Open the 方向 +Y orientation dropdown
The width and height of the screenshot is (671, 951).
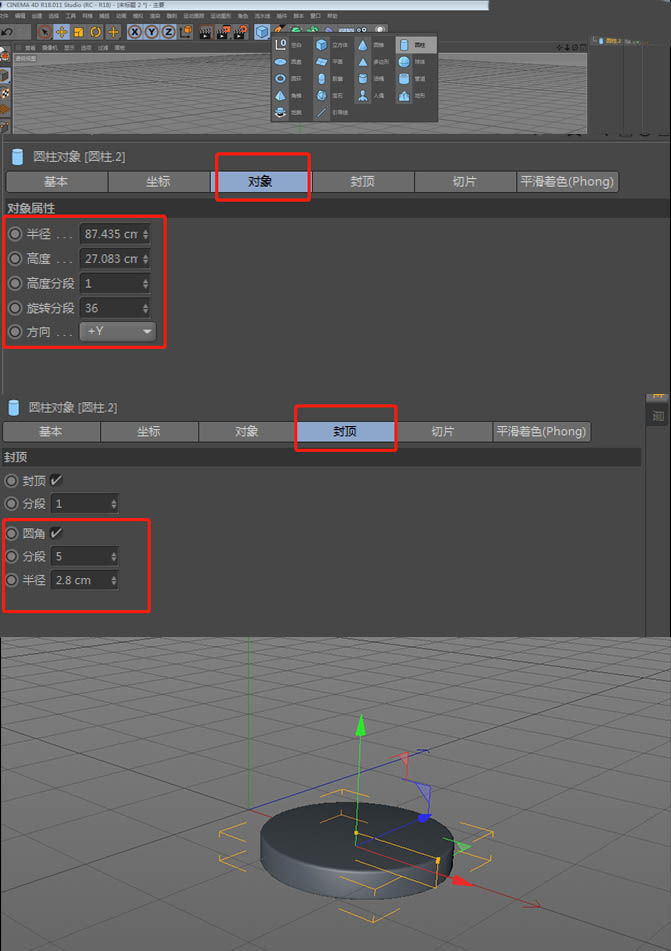(118, 332)
